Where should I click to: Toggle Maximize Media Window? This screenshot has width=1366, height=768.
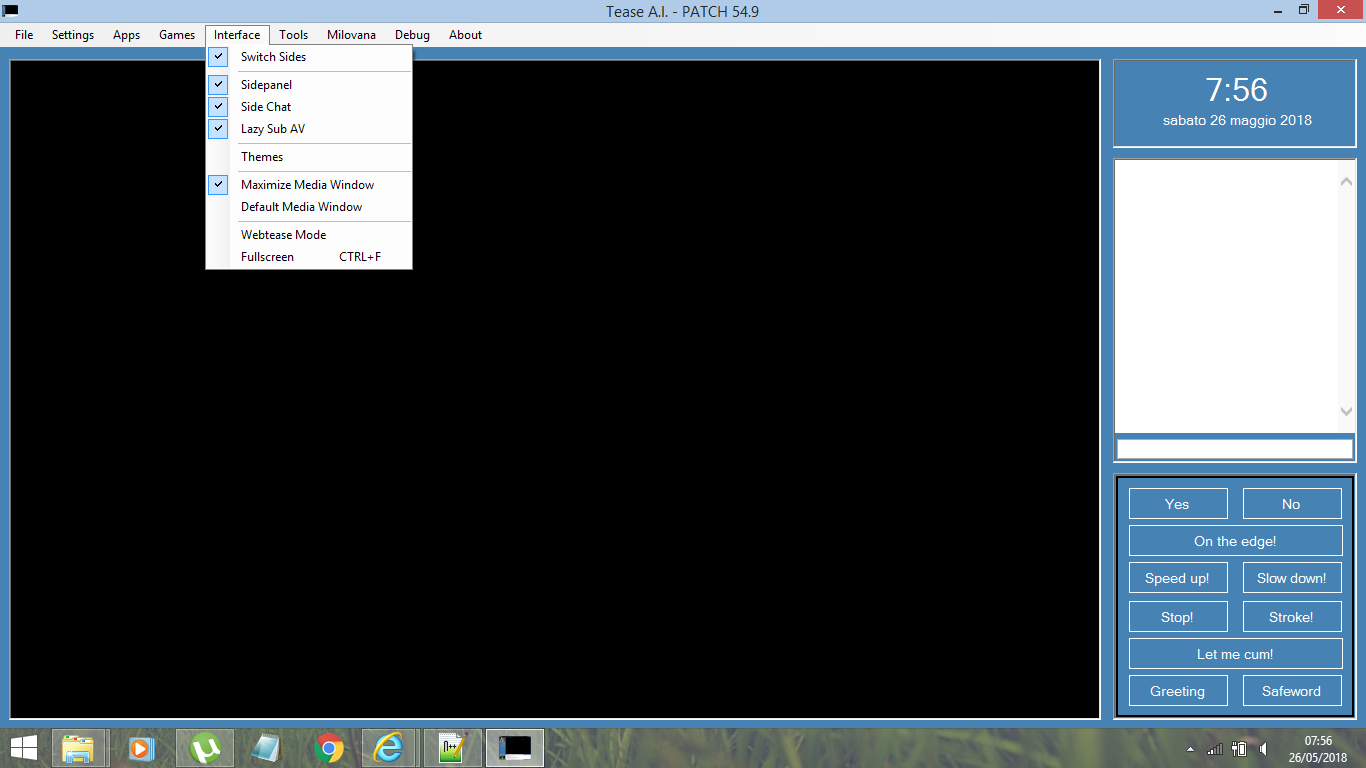(x=309, y=185)
